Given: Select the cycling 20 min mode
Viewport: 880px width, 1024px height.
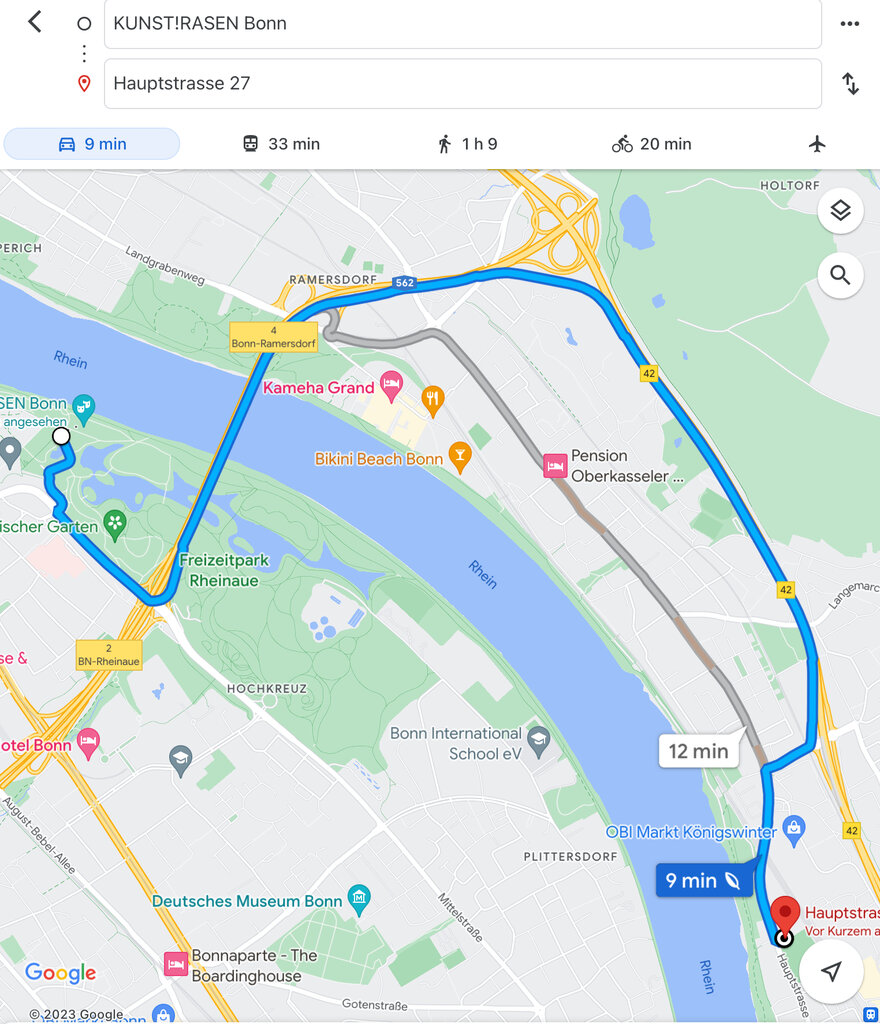Looking at the screenshot, I should click(652, 144).
